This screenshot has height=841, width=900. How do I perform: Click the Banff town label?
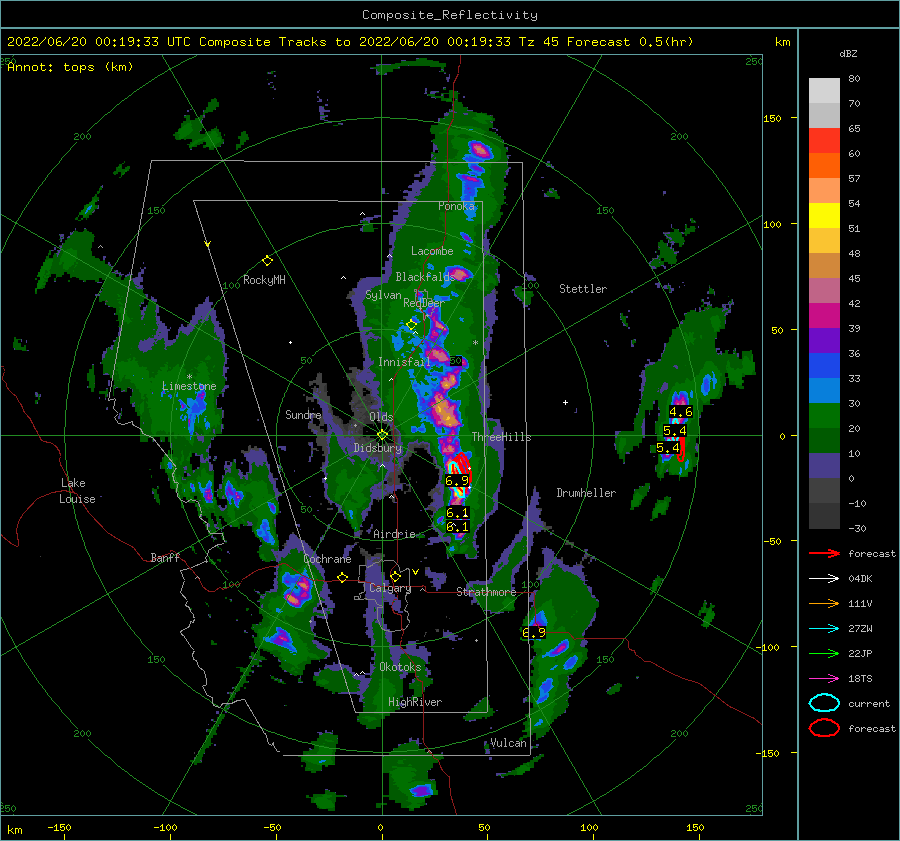(x=165, y=557)
